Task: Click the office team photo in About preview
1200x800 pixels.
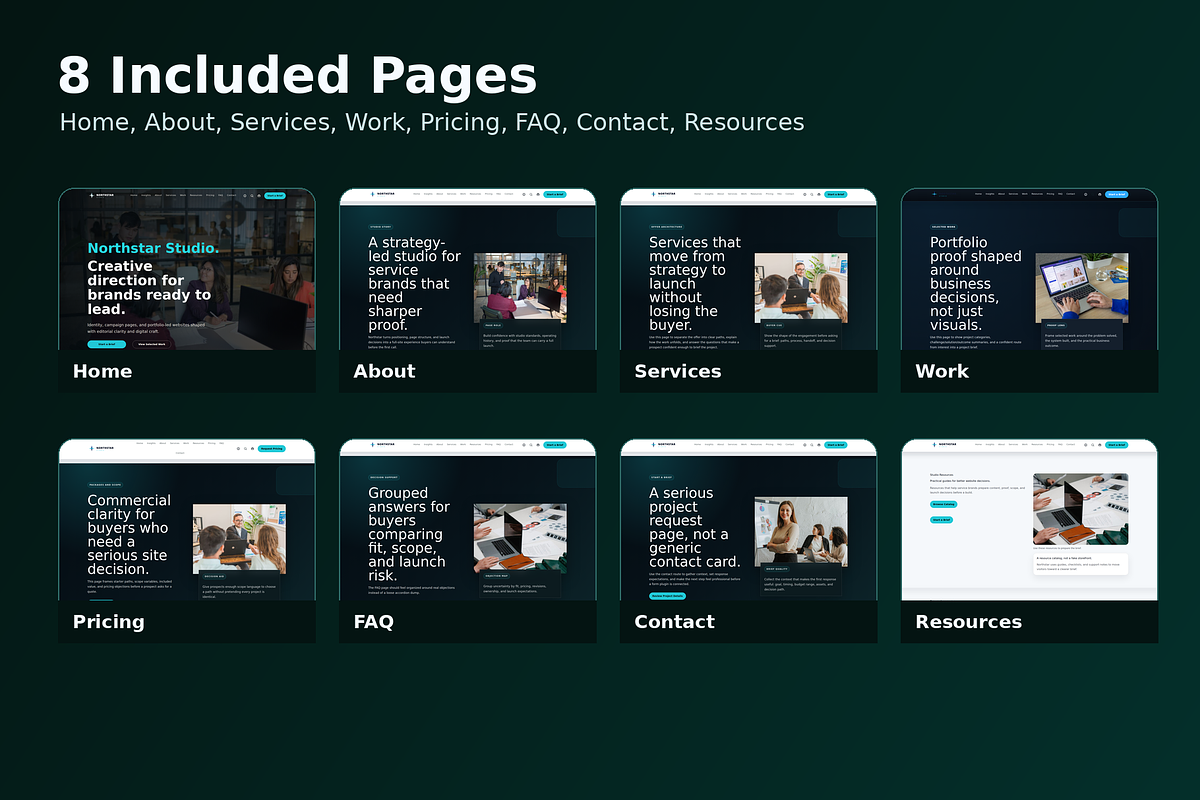Action: 520,287
